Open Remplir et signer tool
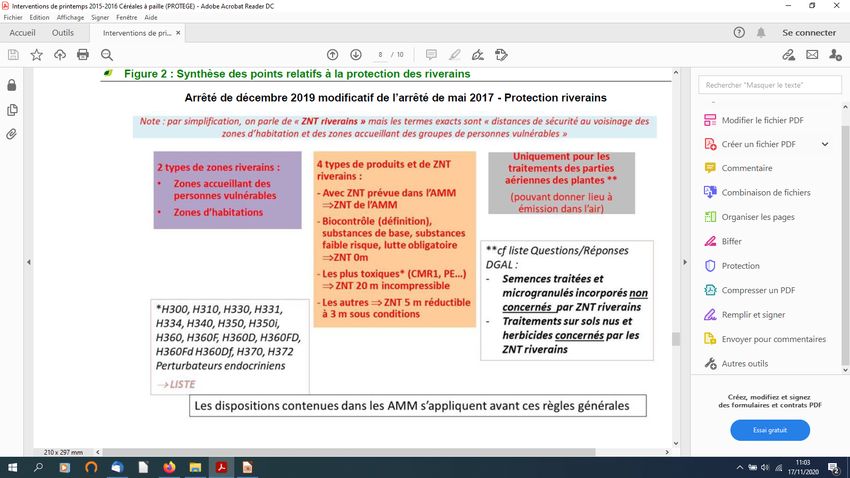 [x=753, y=314]
